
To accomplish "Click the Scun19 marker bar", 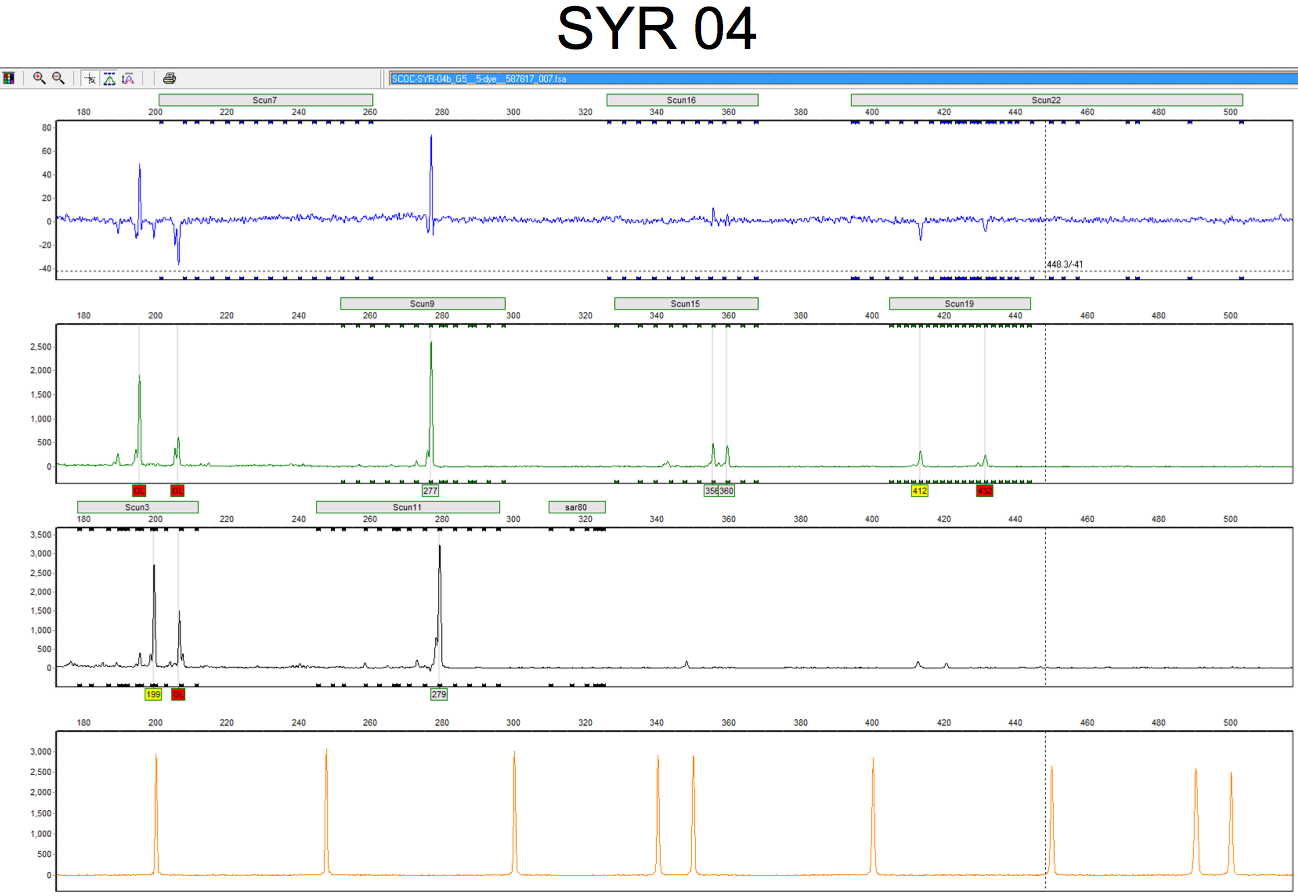I will tap(959, 304).
